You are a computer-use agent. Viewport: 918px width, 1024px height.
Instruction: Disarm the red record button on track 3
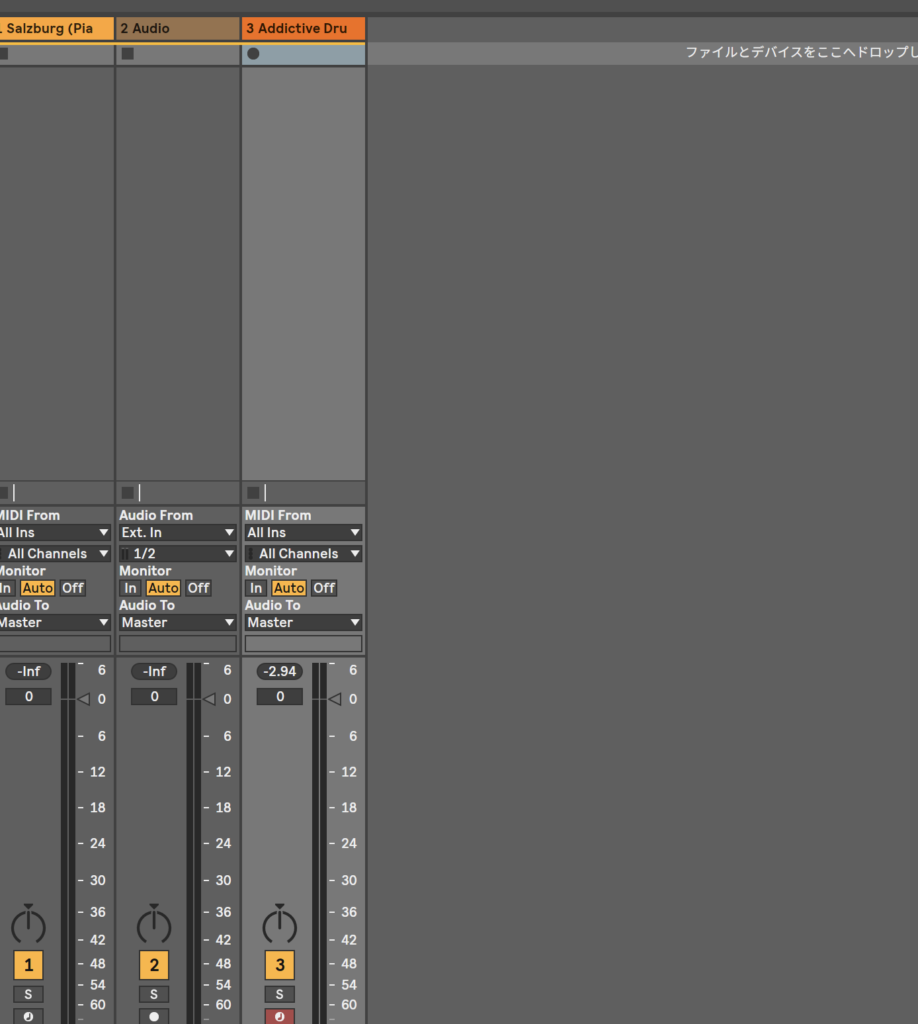(x=279, y=1016)
